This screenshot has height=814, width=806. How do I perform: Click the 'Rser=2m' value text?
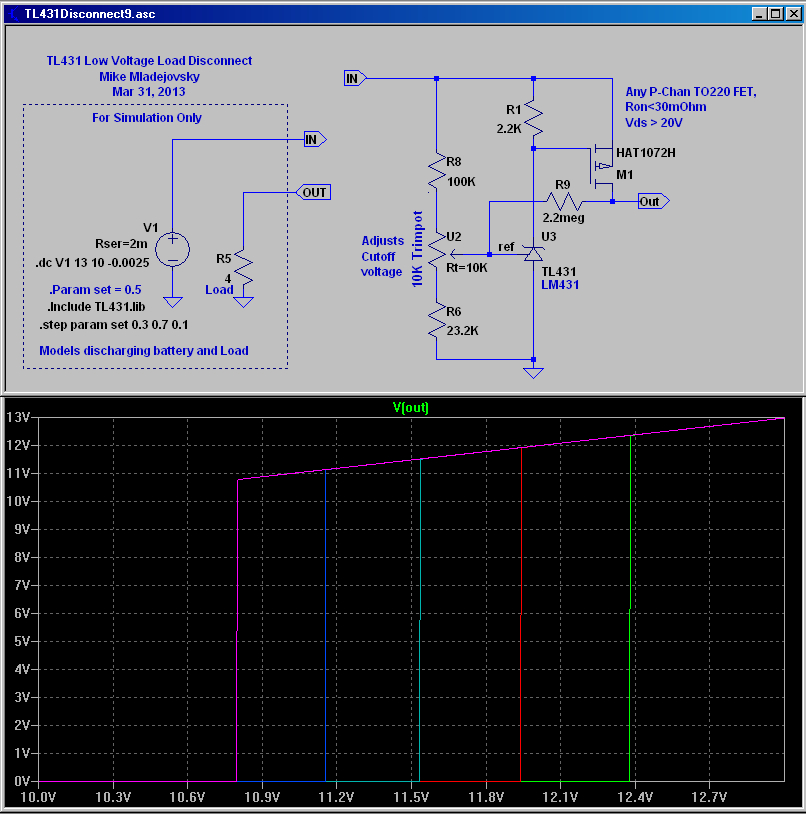121,243
